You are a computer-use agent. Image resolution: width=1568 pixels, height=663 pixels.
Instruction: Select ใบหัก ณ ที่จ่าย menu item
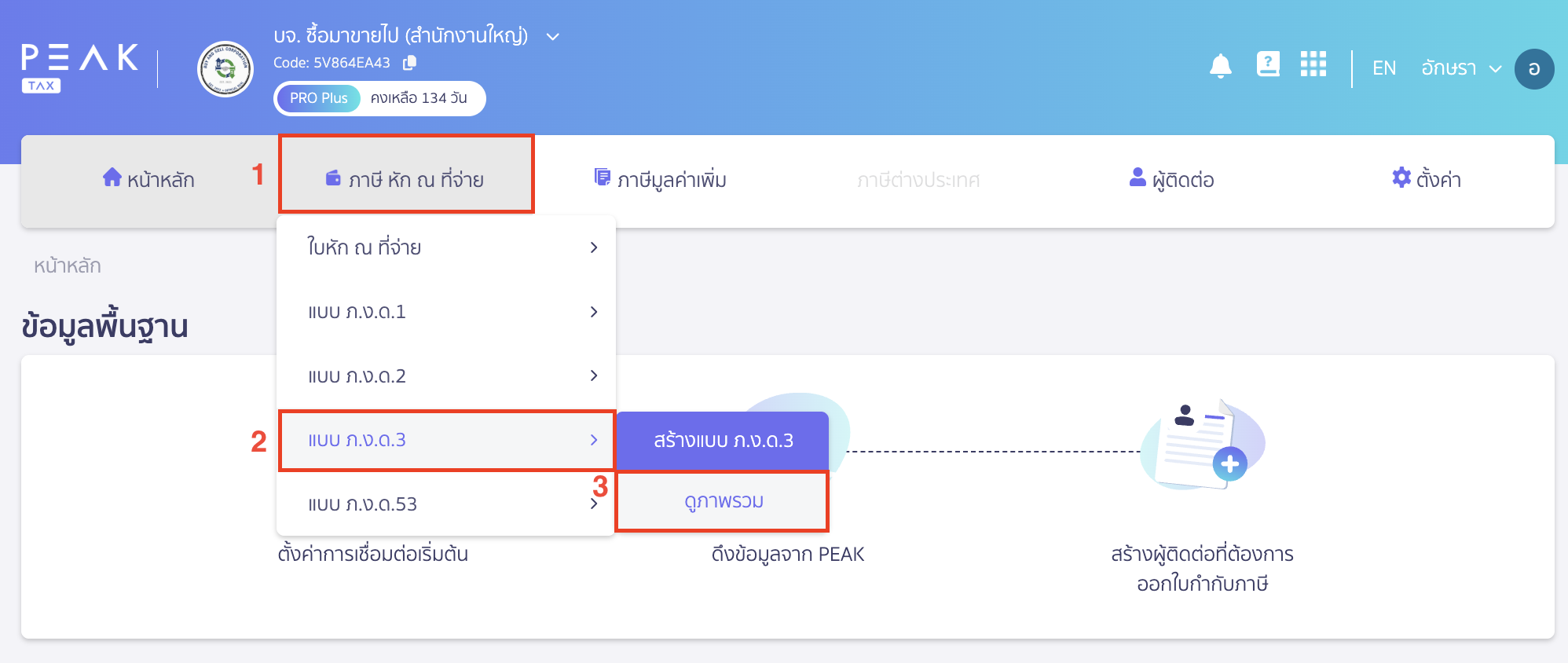point(445,247)
